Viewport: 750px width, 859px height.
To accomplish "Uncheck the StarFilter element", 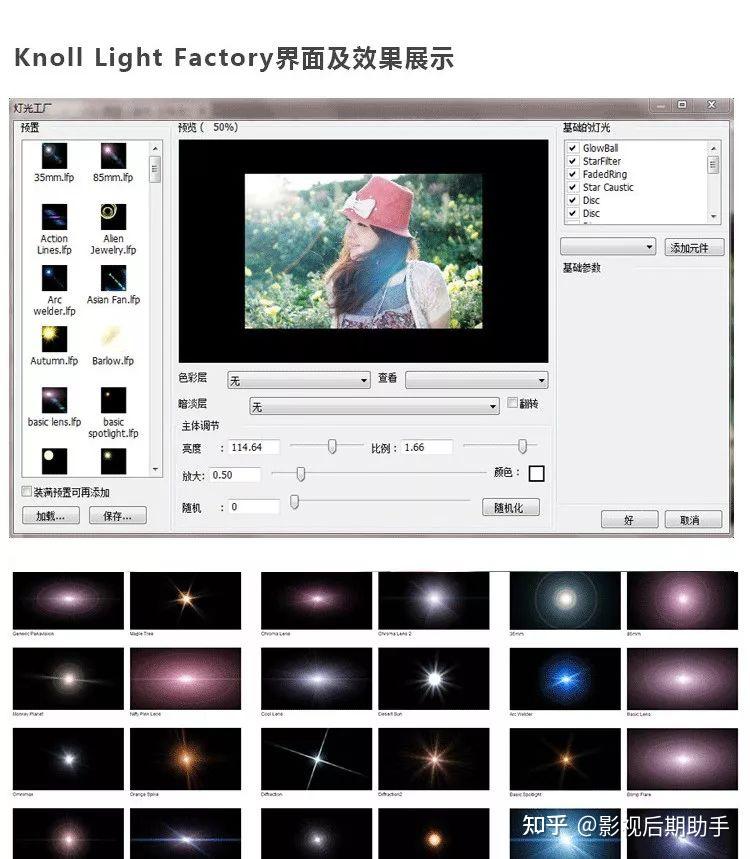I will pos(572,161).
